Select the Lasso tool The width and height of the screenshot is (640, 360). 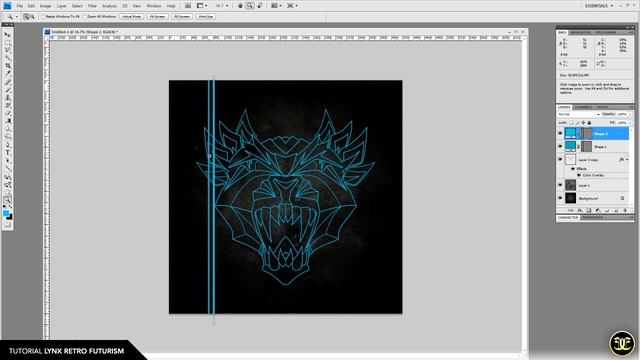pyautogui.click(x=7, y=50)
